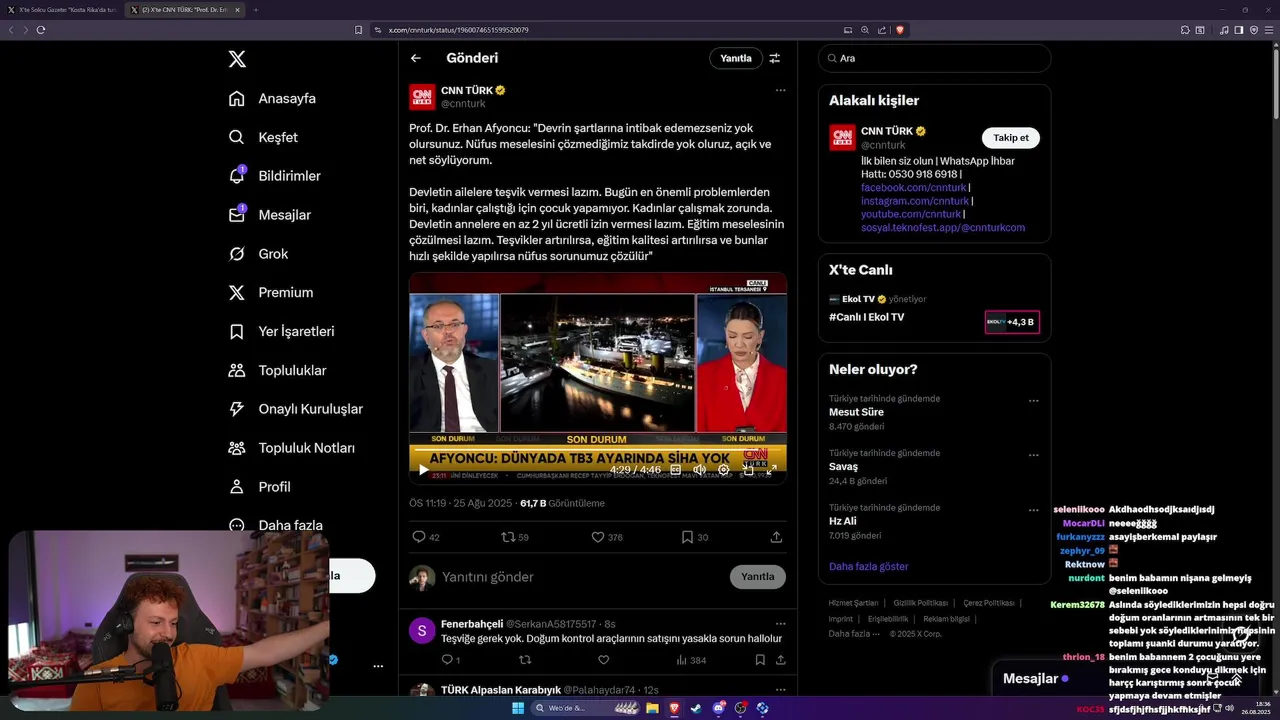
Task: Open Premium in the sidebar
Action: 271,293
